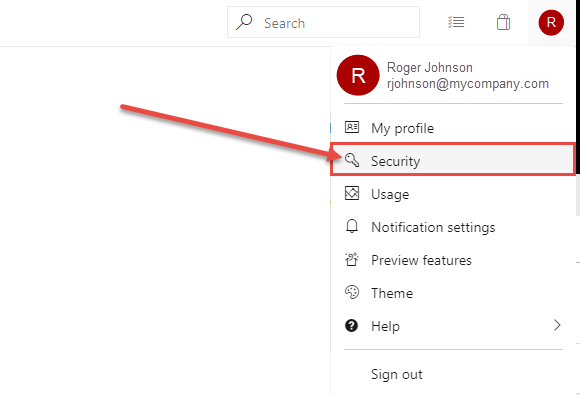Screen dimensions: 580x395
Task: Click the Notification bell icon
Action: click(x=352, y=226)
